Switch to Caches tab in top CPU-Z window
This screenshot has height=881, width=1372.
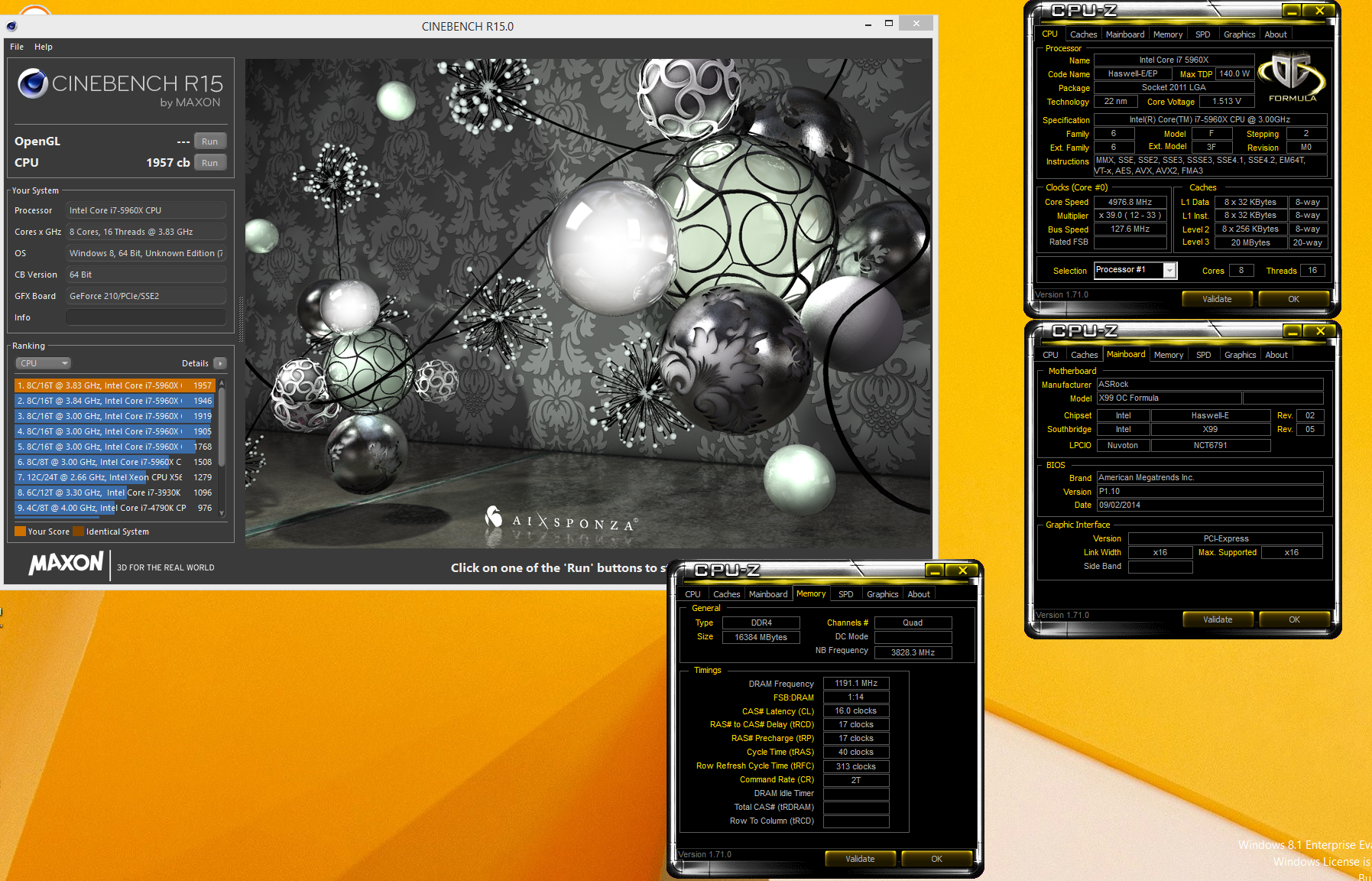(1083, 34)
